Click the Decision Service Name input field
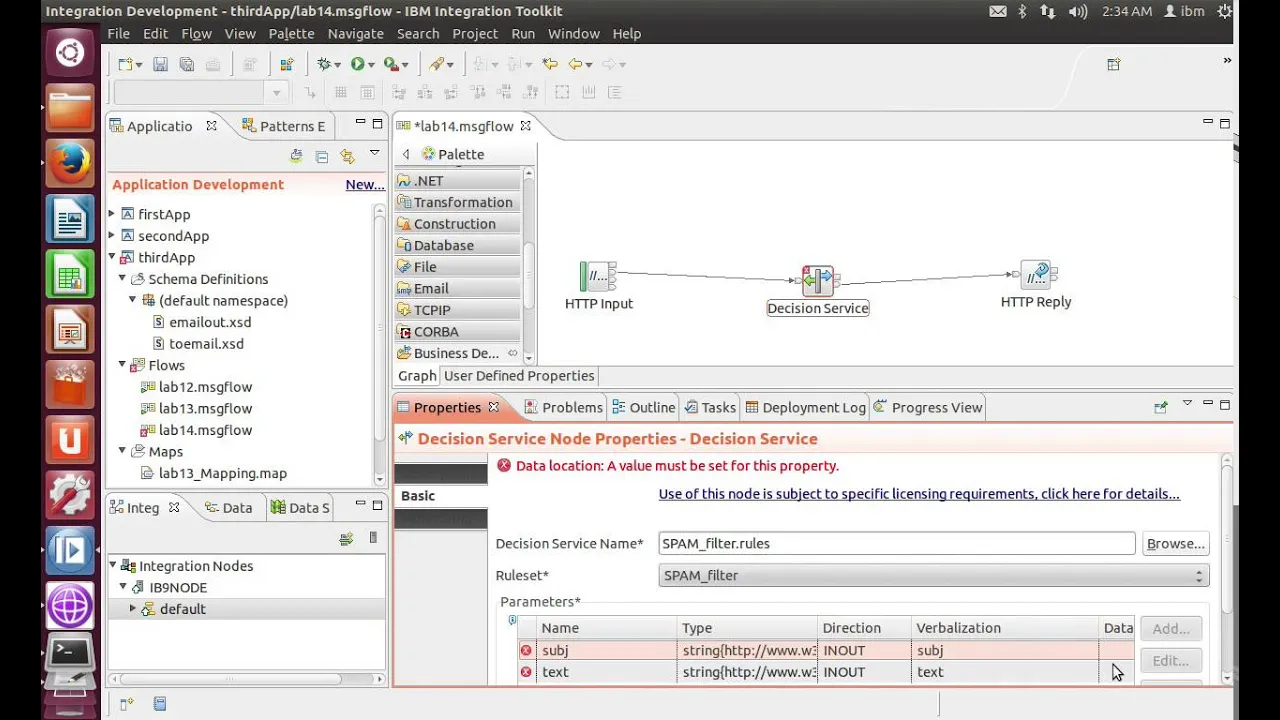The width and height of the screenshot is (1280, 720). point(897,544)
